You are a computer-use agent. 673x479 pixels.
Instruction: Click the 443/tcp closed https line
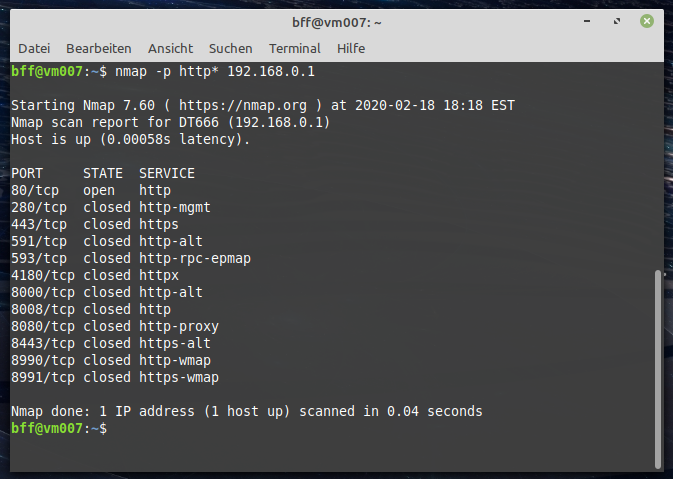click(95, 224)
